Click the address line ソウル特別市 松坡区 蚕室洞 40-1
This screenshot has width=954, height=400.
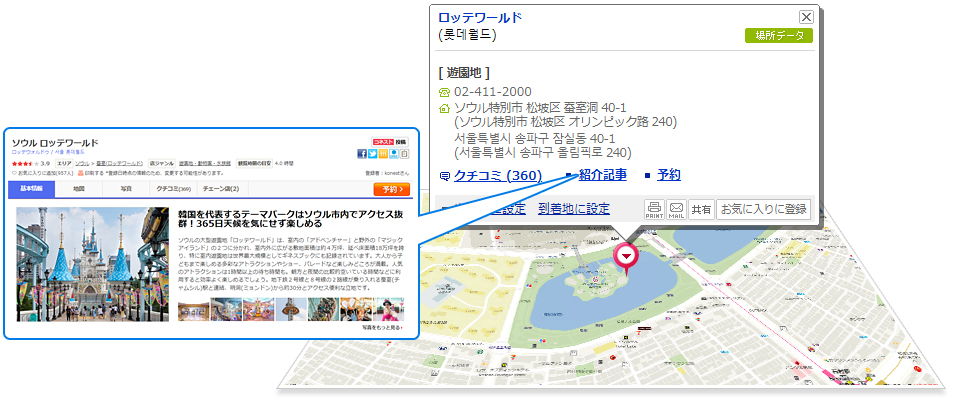540,108
